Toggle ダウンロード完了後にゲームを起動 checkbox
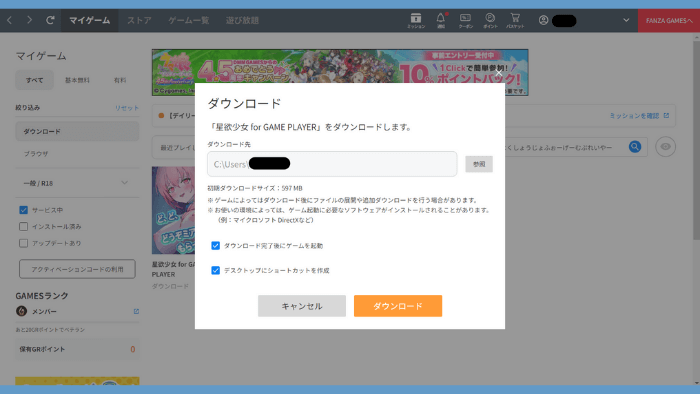The image size is (700, 394). [x=216, y=245]
